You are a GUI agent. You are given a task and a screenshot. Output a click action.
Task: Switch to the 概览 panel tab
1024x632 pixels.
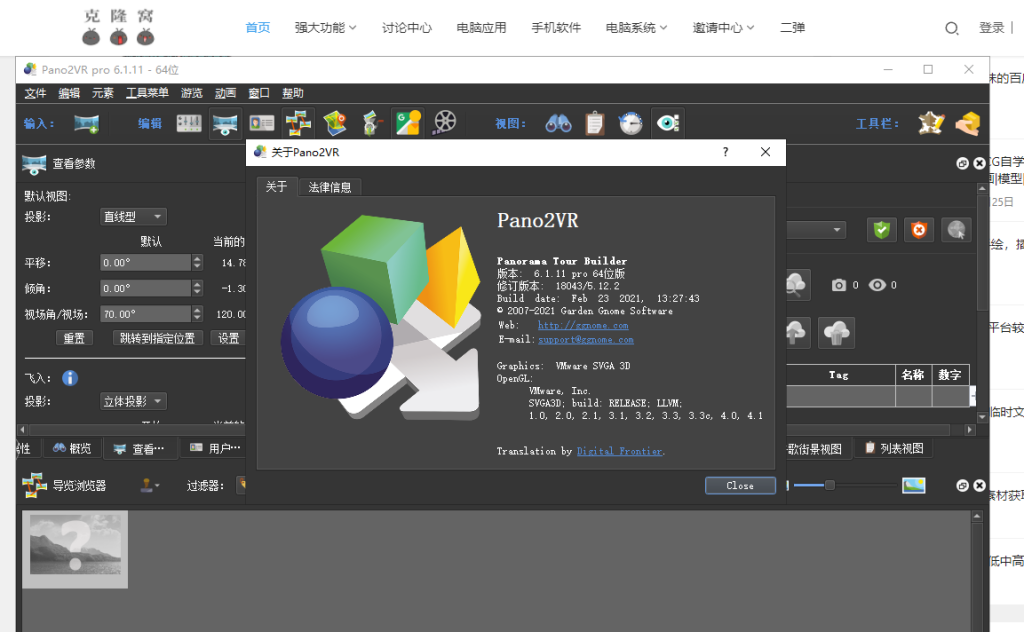72,448
